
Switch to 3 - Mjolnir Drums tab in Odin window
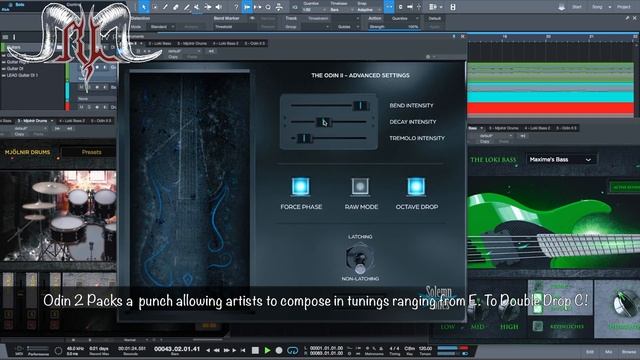point(192,43)
